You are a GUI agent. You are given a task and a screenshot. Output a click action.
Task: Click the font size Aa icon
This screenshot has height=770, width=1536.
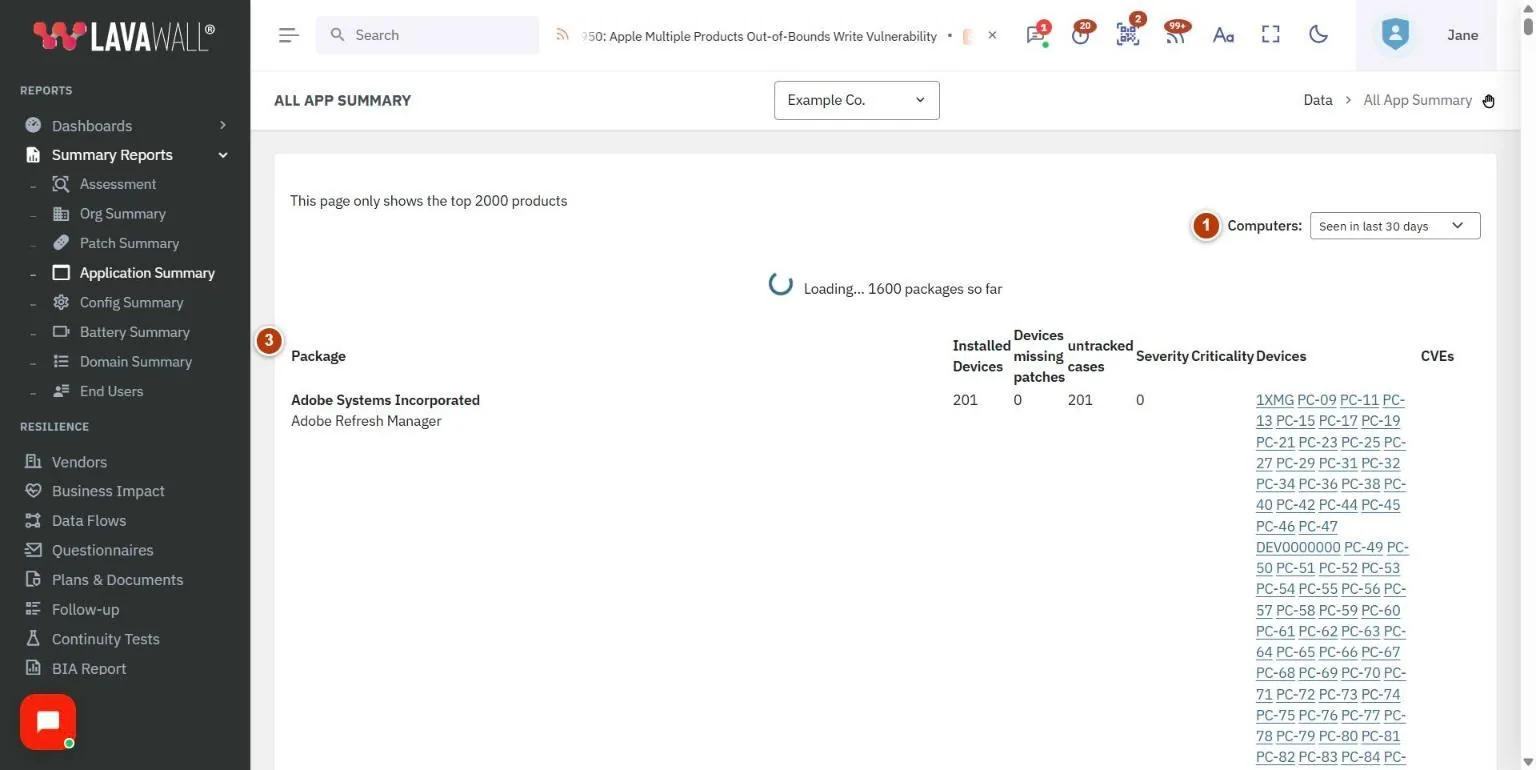pos(1223,35)
